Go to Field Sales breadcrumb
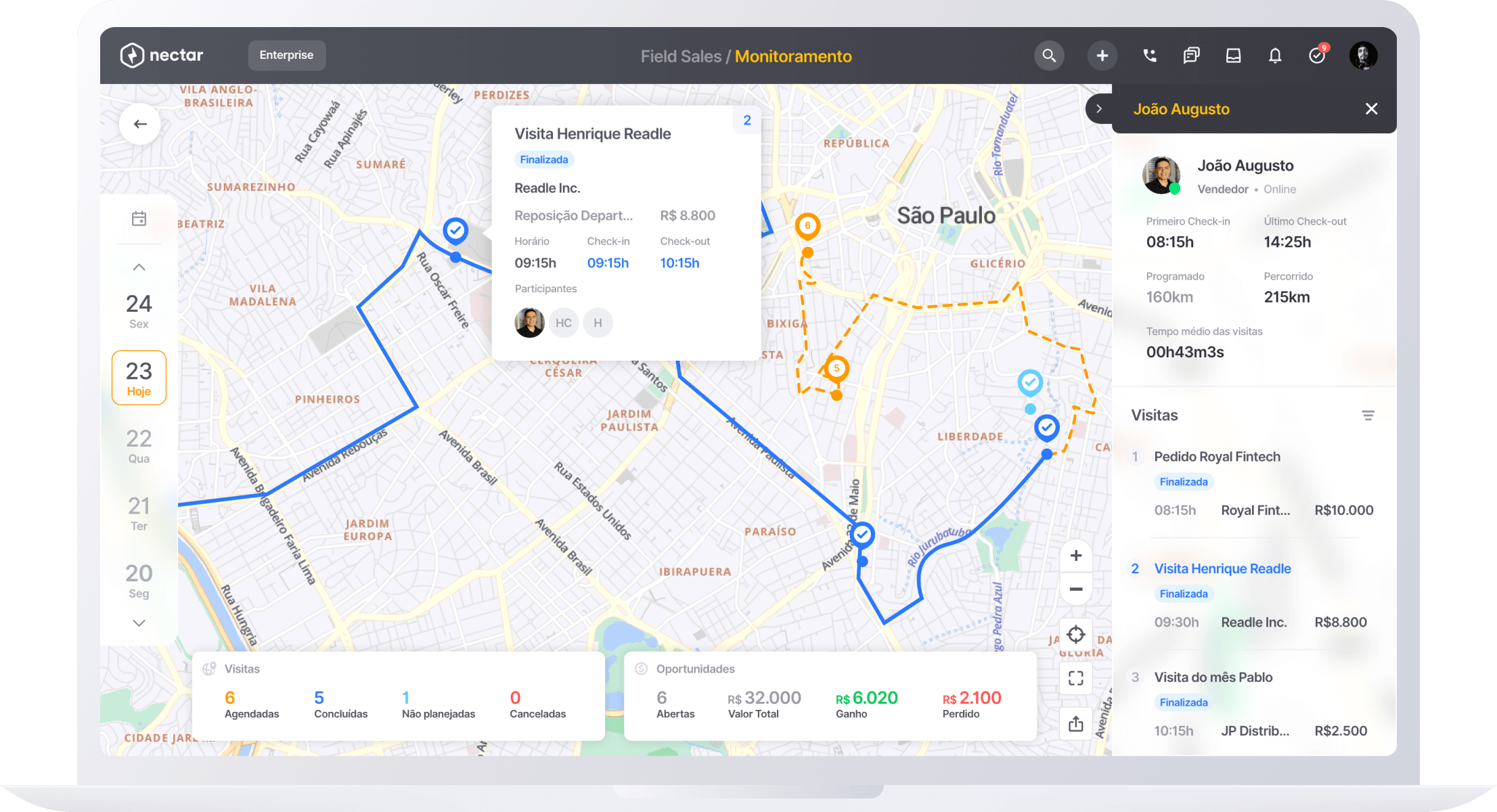Image resolution: width=1497 pixels, height=812 pixels. point(681,56)
